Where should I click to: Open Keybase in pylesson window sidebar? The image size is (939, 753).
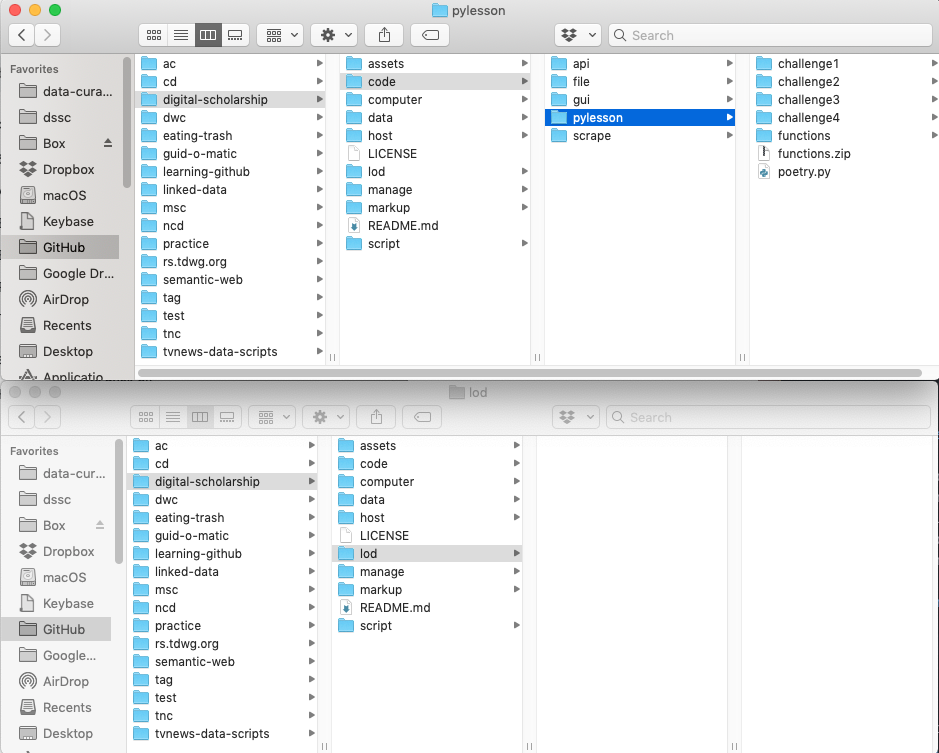click(x=60, y=222)
